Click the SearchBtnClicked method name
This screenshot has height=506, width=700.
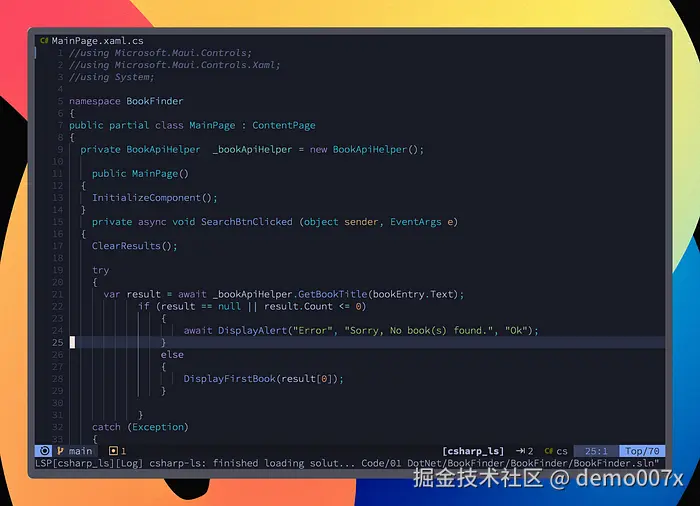[x=246, y=222]
